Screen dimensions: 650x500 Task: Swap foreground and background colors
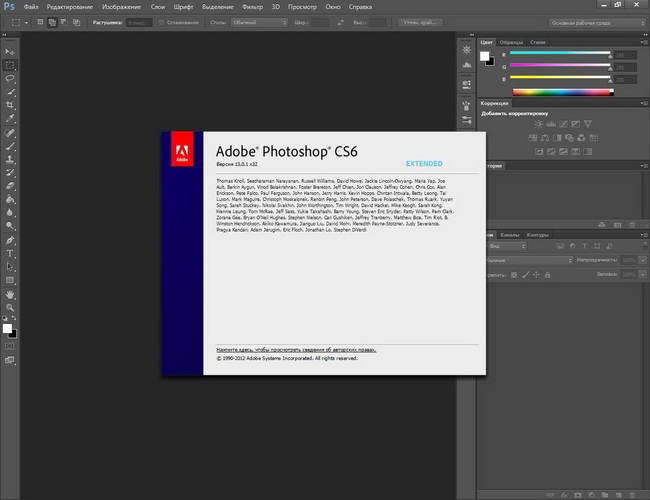14,318
